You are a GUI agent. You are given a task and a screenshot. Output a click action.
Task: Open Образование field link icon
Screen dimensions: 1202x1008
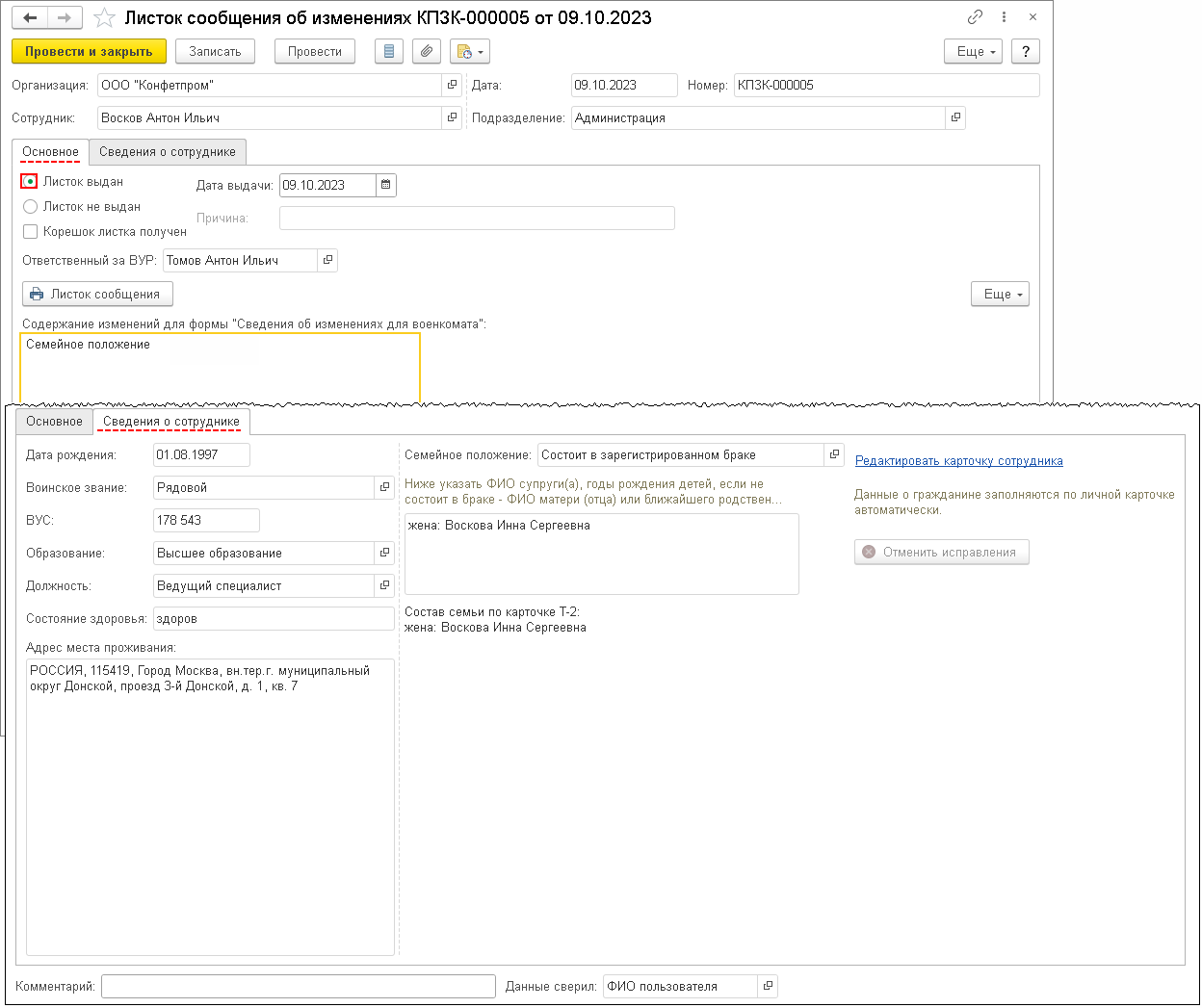click(384, 553)
